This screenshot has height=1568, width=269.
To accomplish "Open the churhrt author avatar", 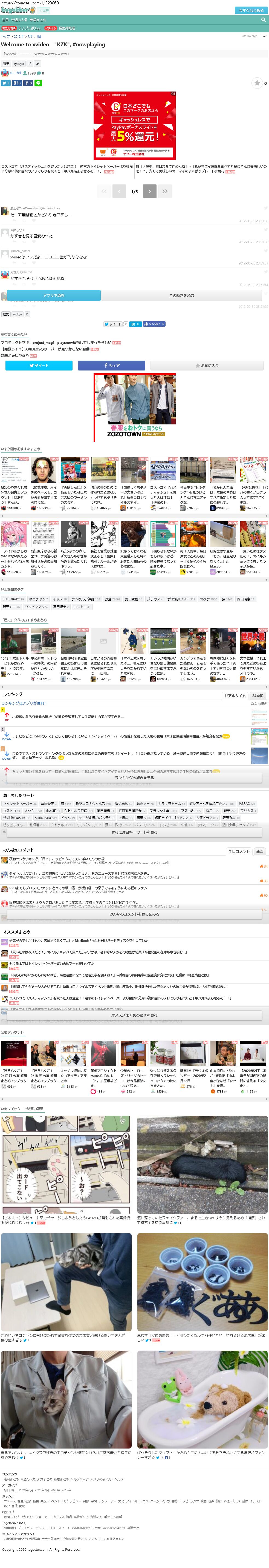I will [x=5, y=73].
